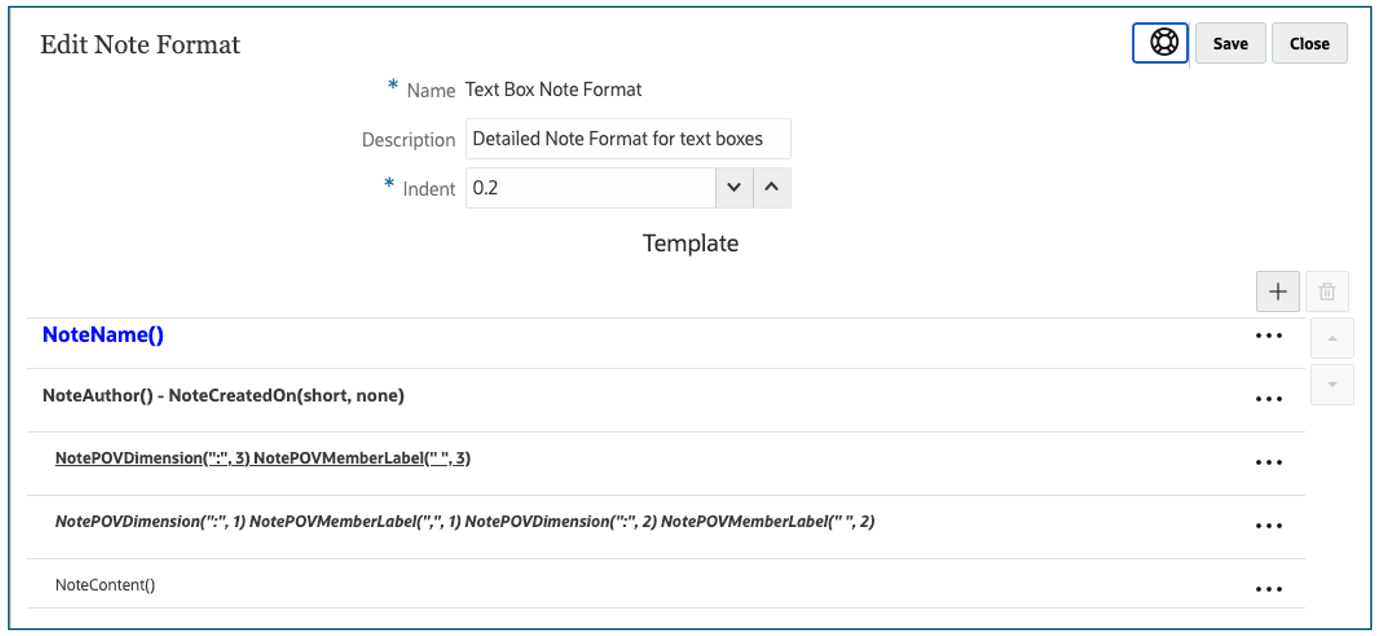Screen dimensions: 1379x636
Task: Click the Description text field
Action: point(628,139)
